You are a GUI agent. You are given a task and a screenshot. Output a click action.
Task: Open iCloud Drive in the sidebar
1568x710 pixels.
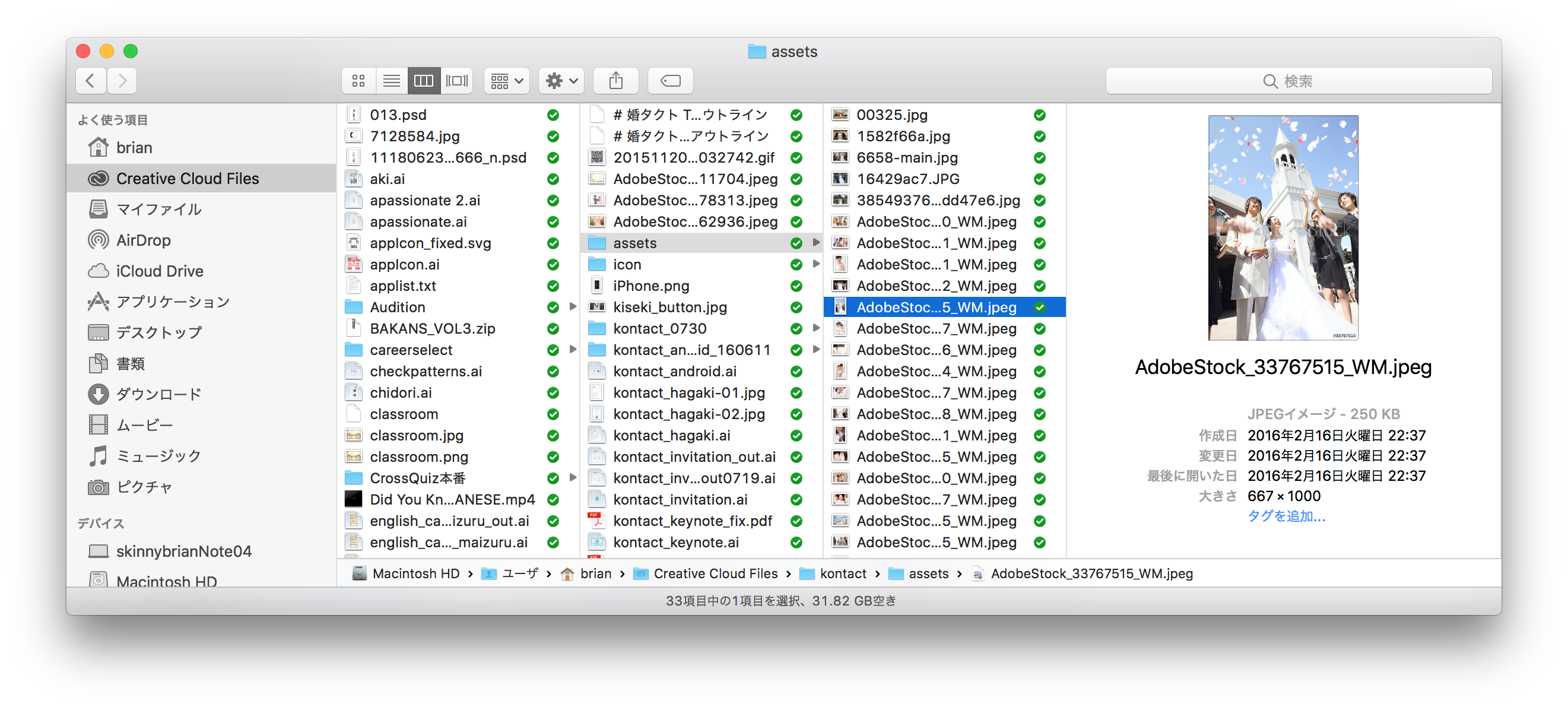pyautogui.click(x=159, y=271)
